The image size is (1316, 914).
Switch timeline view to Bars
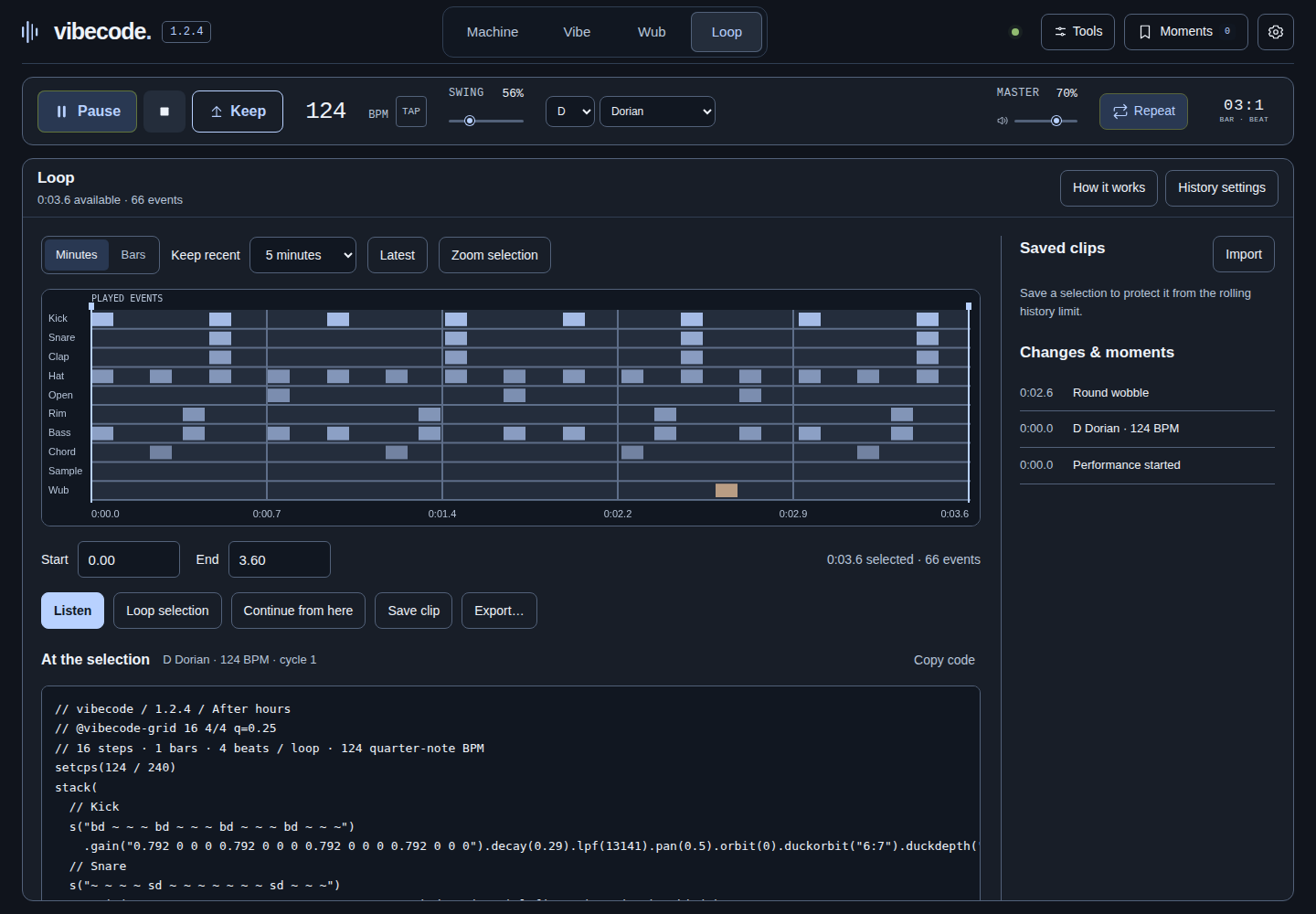(x=133, y=255)
